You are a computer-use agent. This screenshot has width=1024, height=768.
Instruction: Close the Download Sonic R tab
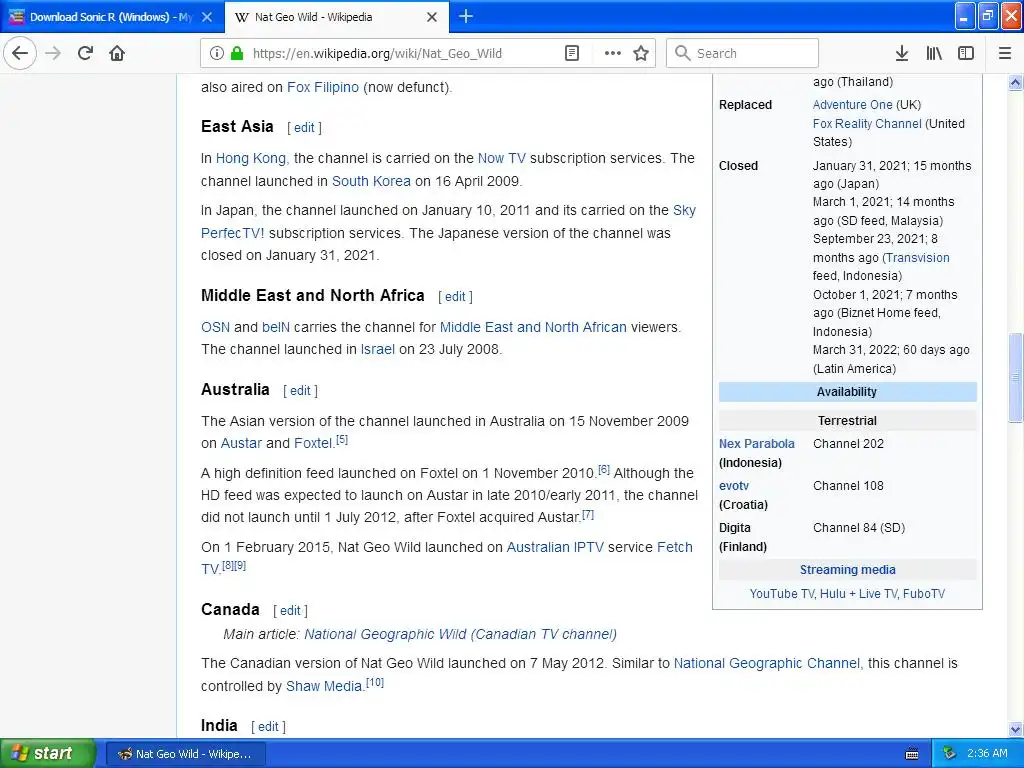(207, 17)
